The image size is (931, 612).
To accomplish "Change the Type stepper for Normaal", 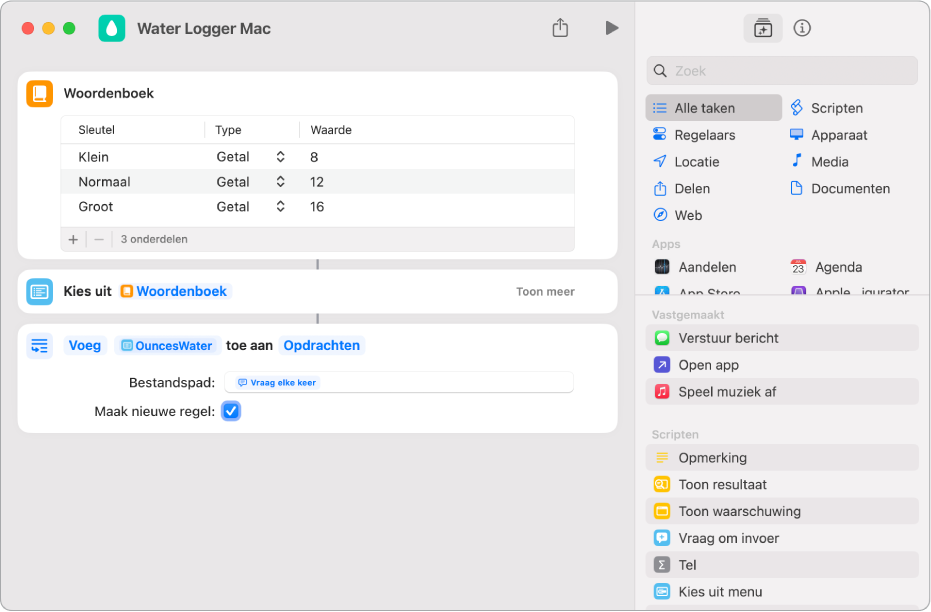I will [x=280, y=182].
